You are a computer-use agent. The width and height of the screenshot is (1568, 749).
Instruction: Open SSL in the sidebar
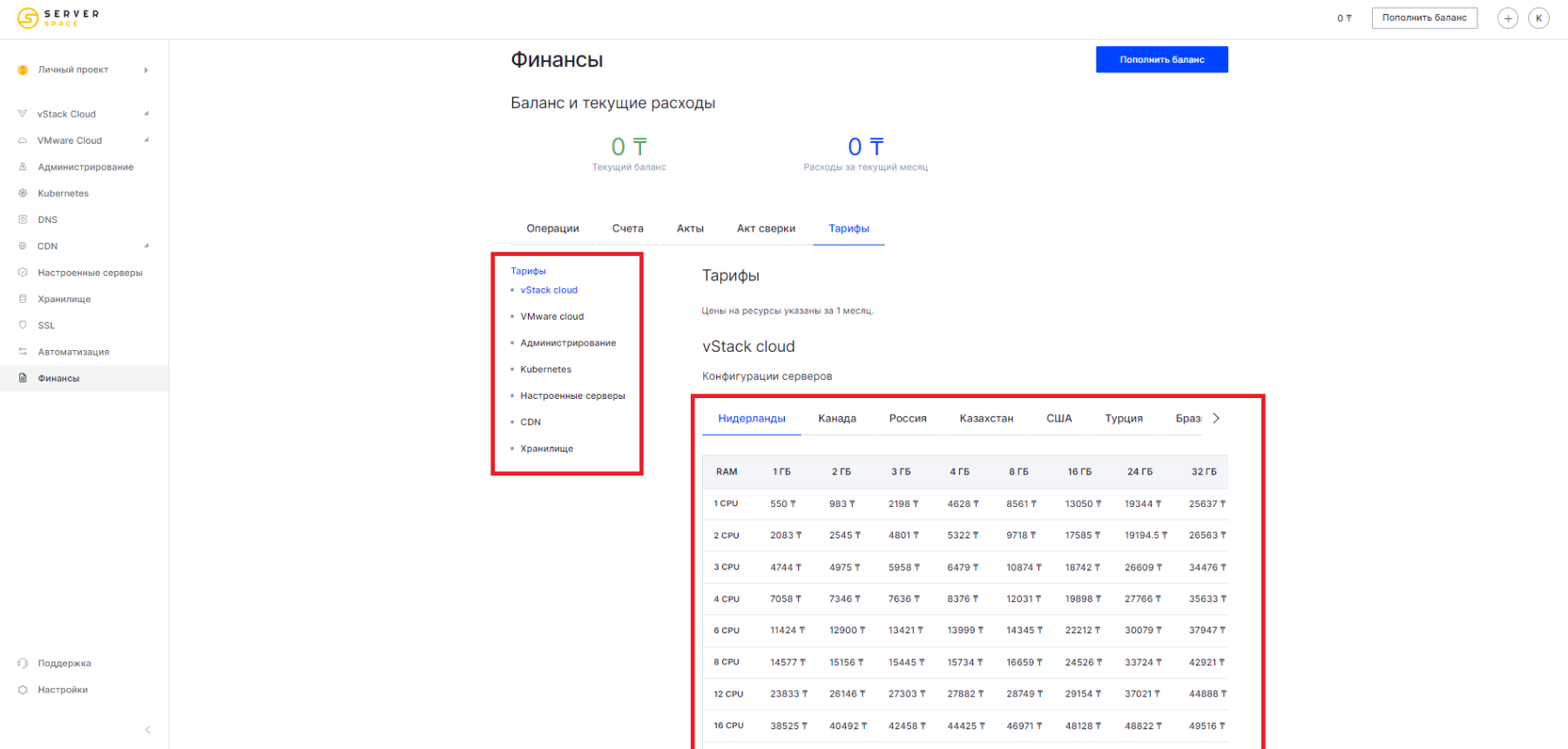coord(46,325)
